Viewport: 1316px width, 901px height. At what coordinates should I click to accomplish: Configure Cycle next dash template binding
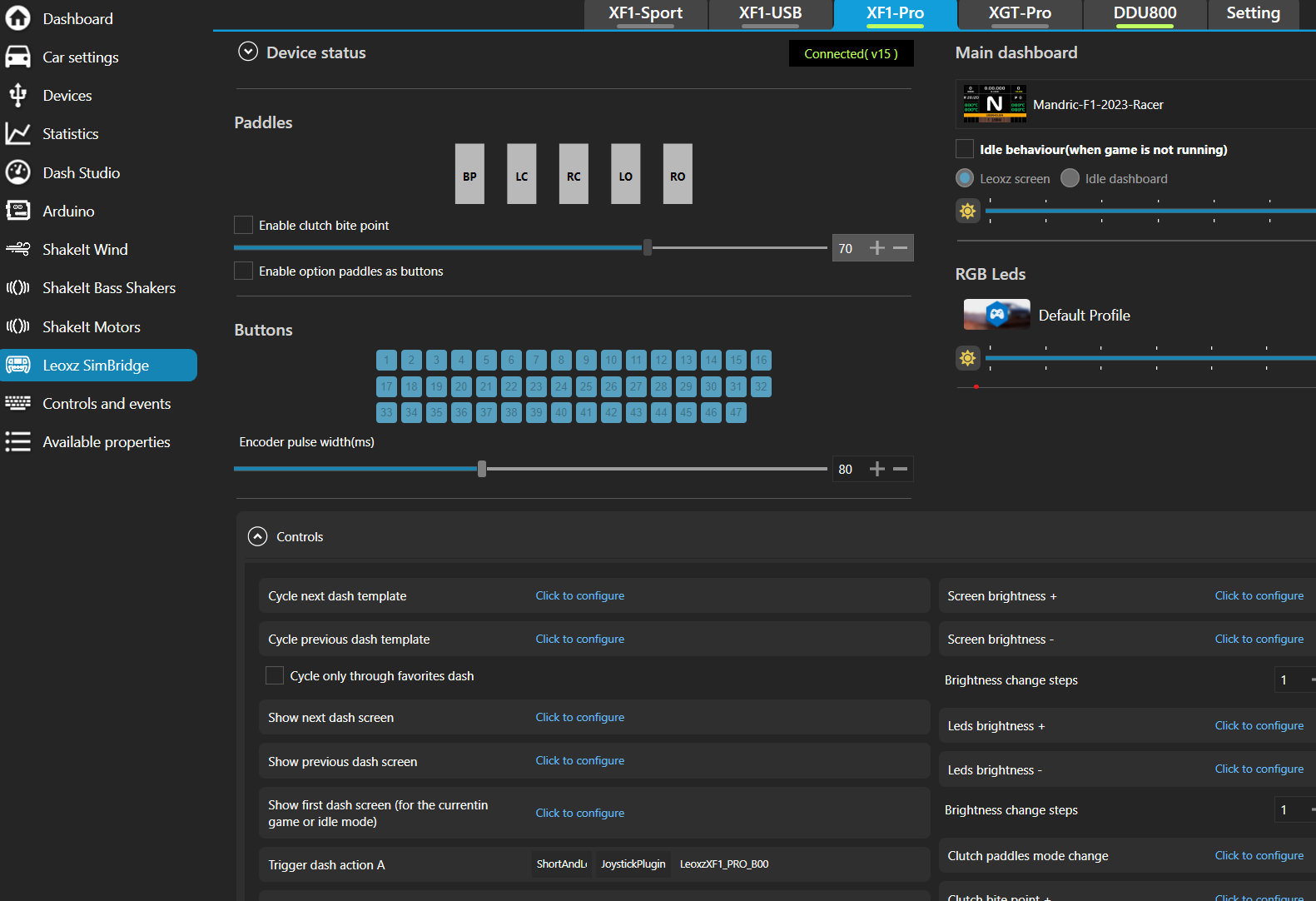580,595
